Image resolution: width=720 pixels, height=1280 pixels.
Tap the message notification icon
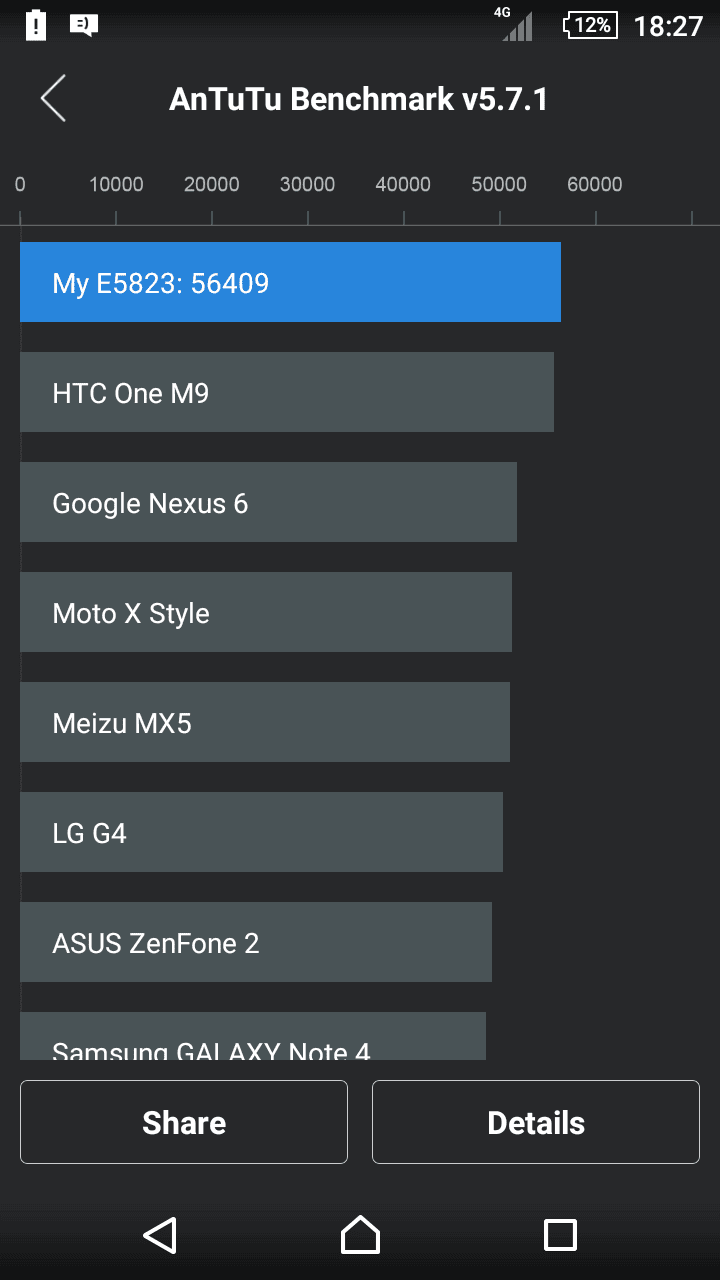[84, 25]
